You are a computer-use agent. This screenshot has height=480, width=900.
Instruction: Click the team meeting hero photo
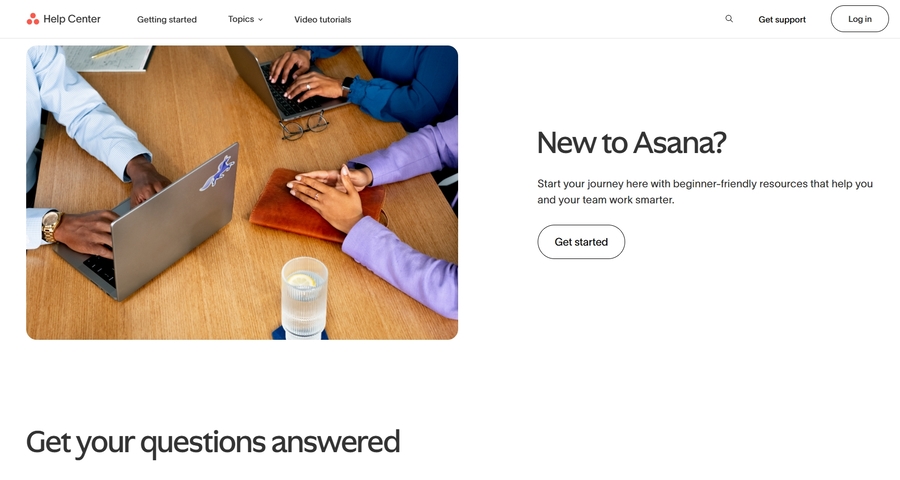point(242,192)
